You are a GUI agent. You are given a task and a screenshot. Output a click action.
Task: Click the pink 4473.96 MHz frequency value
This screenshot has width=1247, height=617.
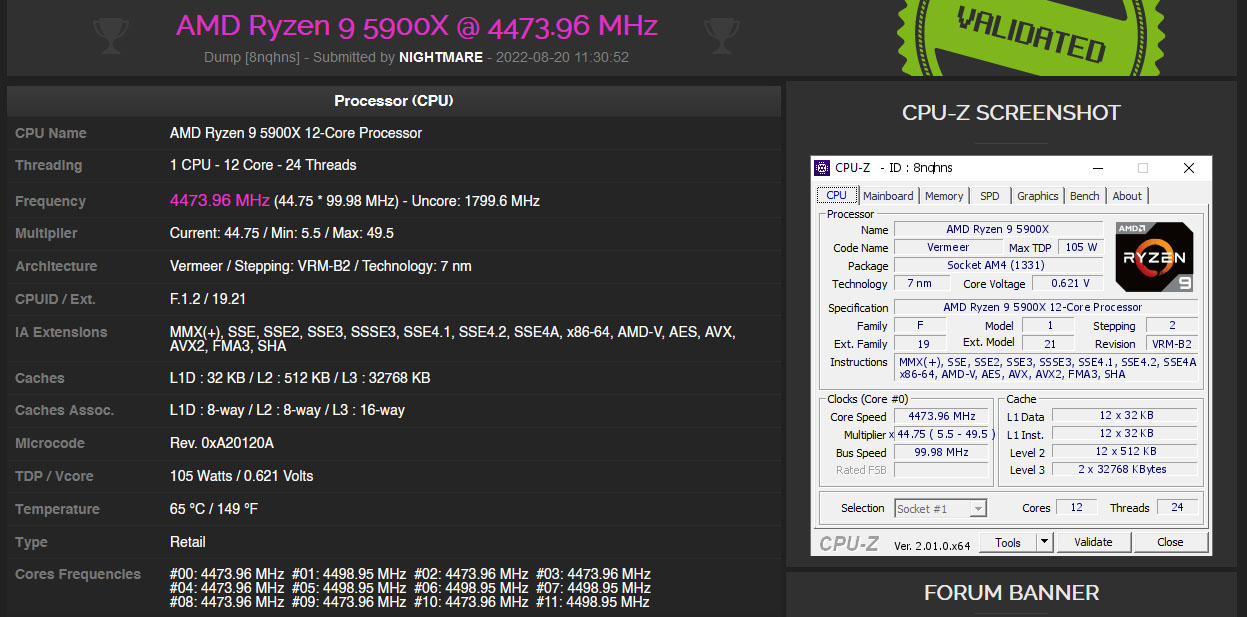tap(219, 200)
